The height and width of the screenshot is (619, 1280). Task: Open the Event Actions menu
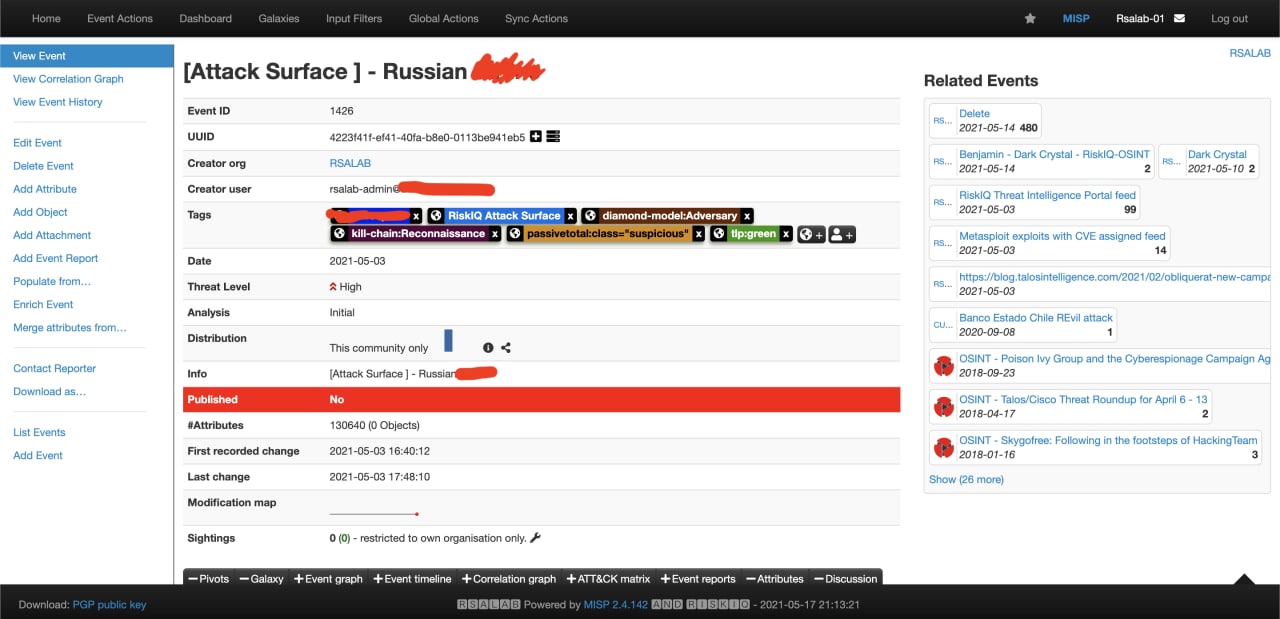pos(120,18)
